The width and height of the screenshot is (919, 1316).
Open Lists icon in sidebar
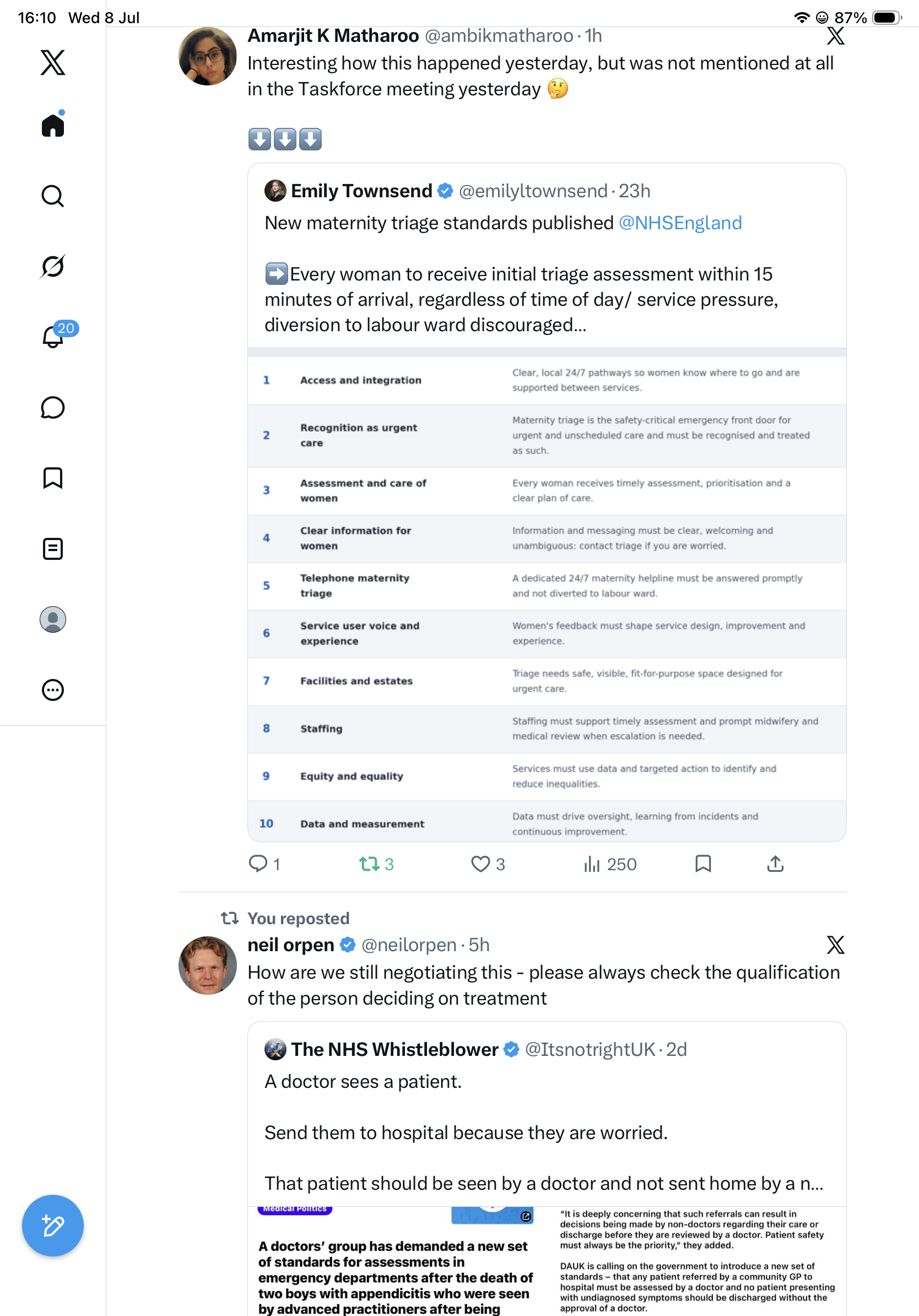click(53, 549)
